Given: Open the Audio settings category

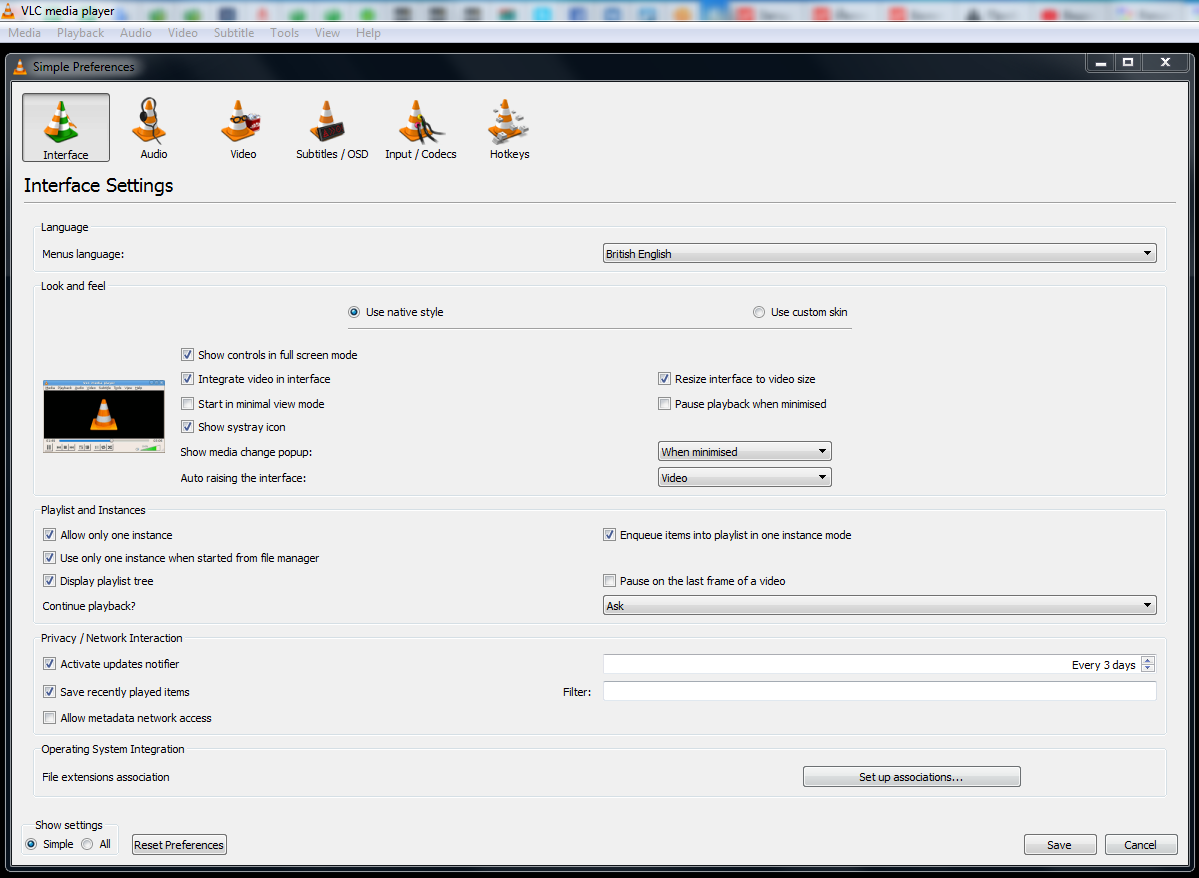Looking at the screenshot, I should click(154, 128).
